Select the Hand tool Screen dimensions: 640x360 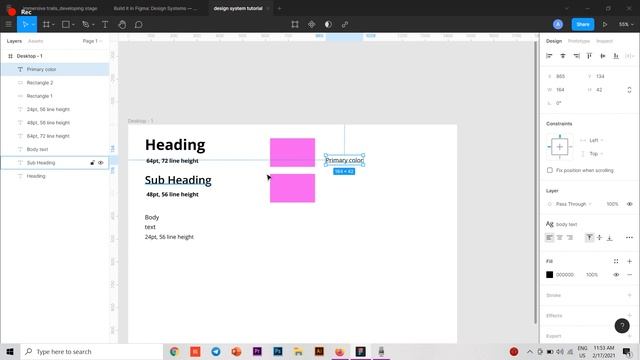point(122,24)
